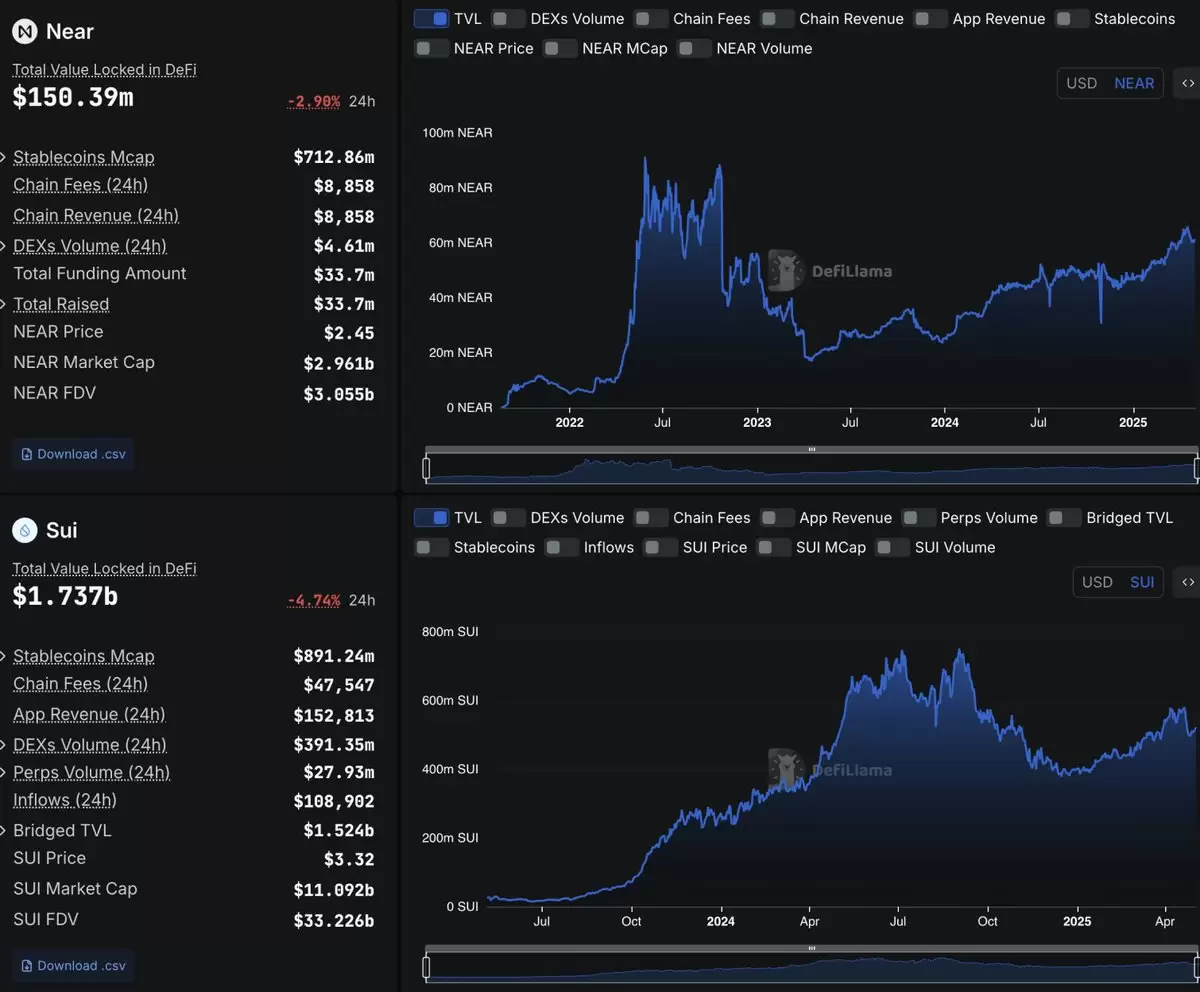Enable NEAR Volume series
The image size is (1200, 992).
(x=694, y=48)
